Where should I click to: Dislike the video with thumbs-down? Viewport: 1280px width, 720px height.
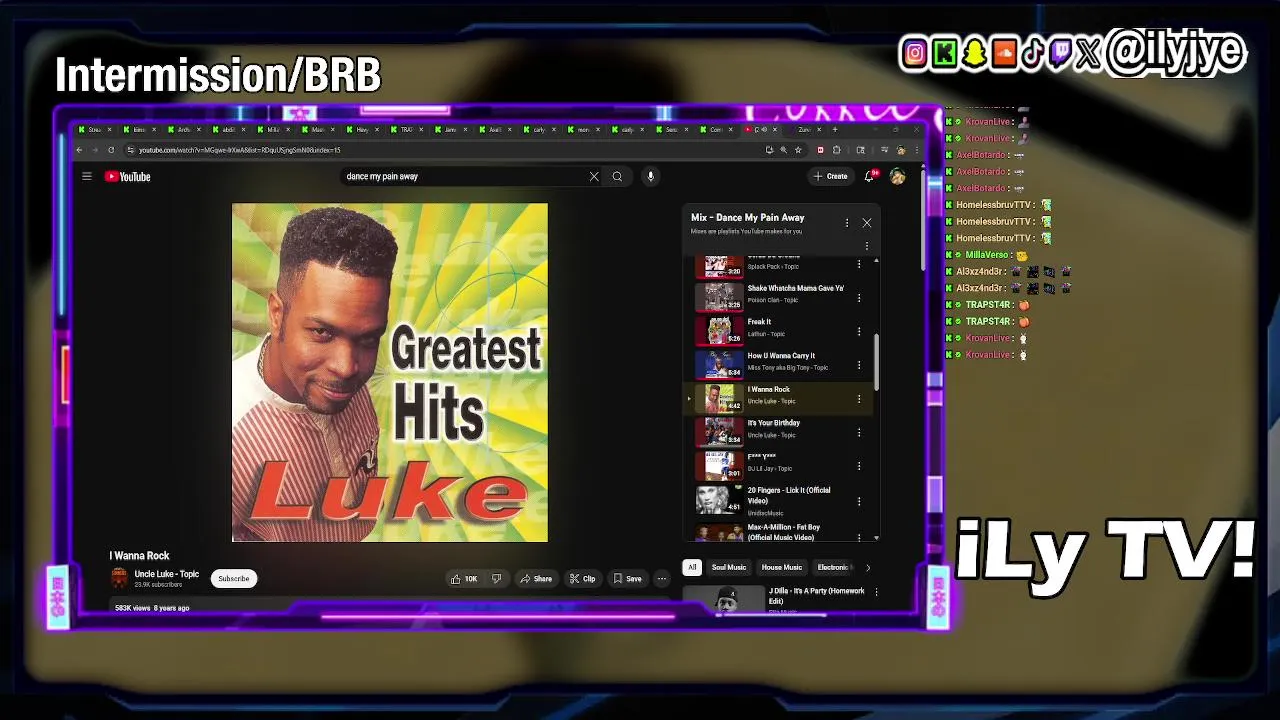click(x=496, y=578)
